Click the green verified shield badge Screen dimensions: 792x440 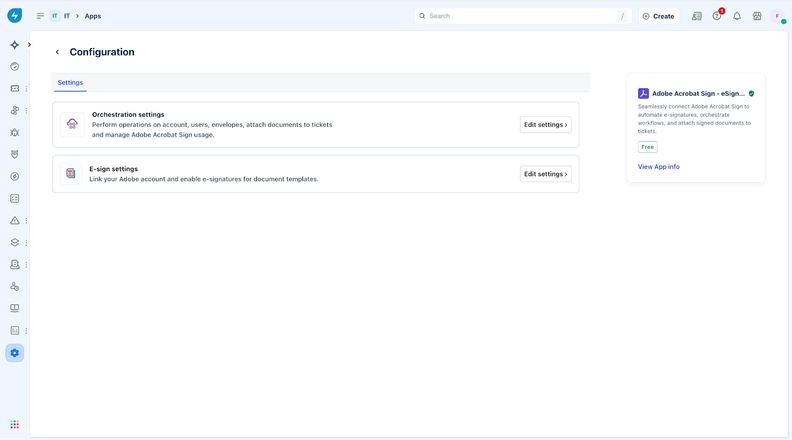click(751, 93)
